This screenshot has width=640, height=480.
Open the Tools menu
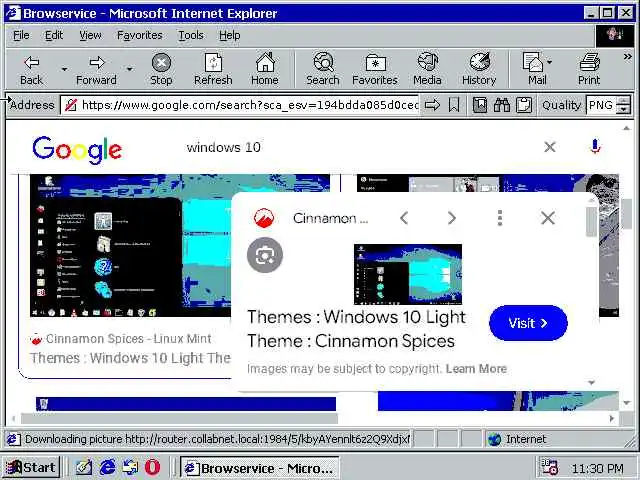coord(191,36)
